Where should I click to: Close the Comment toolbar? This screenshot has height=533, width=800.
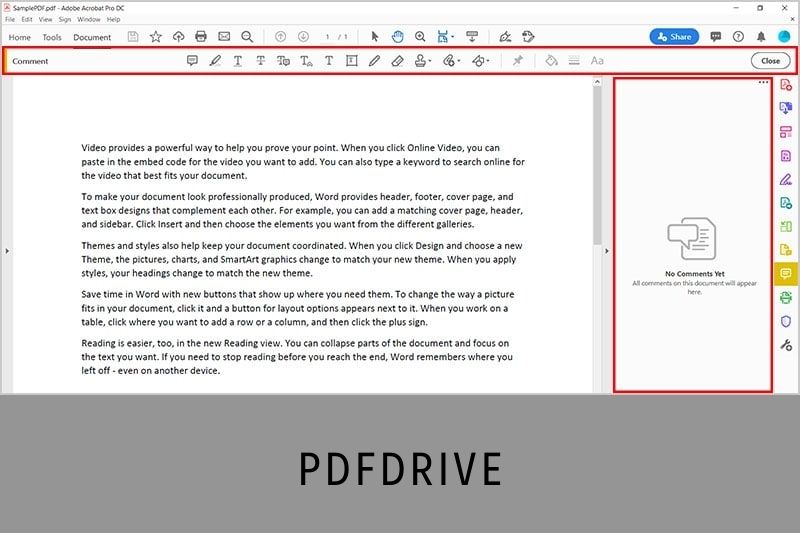tap(770, 61)
